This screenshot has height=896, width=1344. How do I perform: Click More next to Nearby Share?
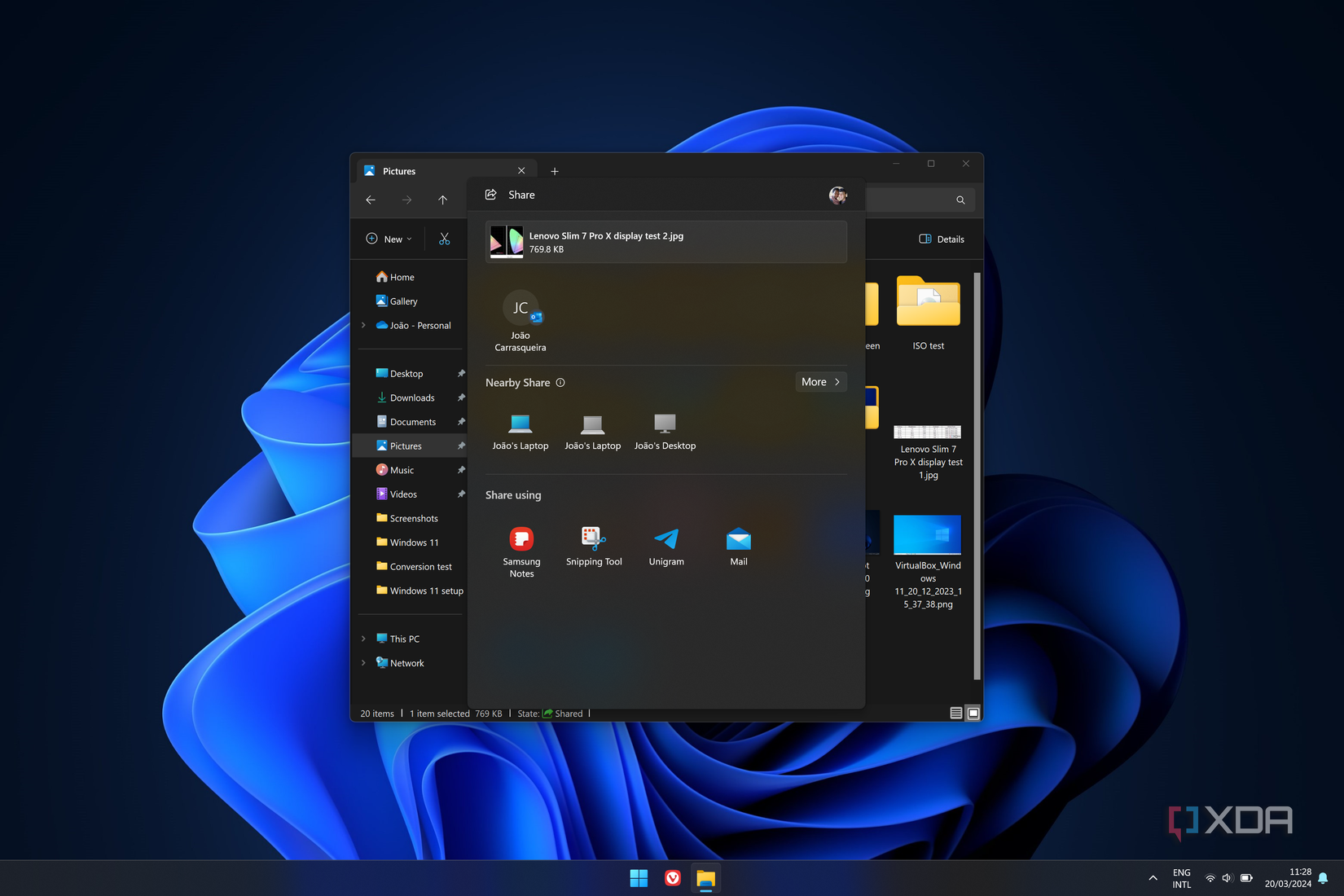pos(820,382)
